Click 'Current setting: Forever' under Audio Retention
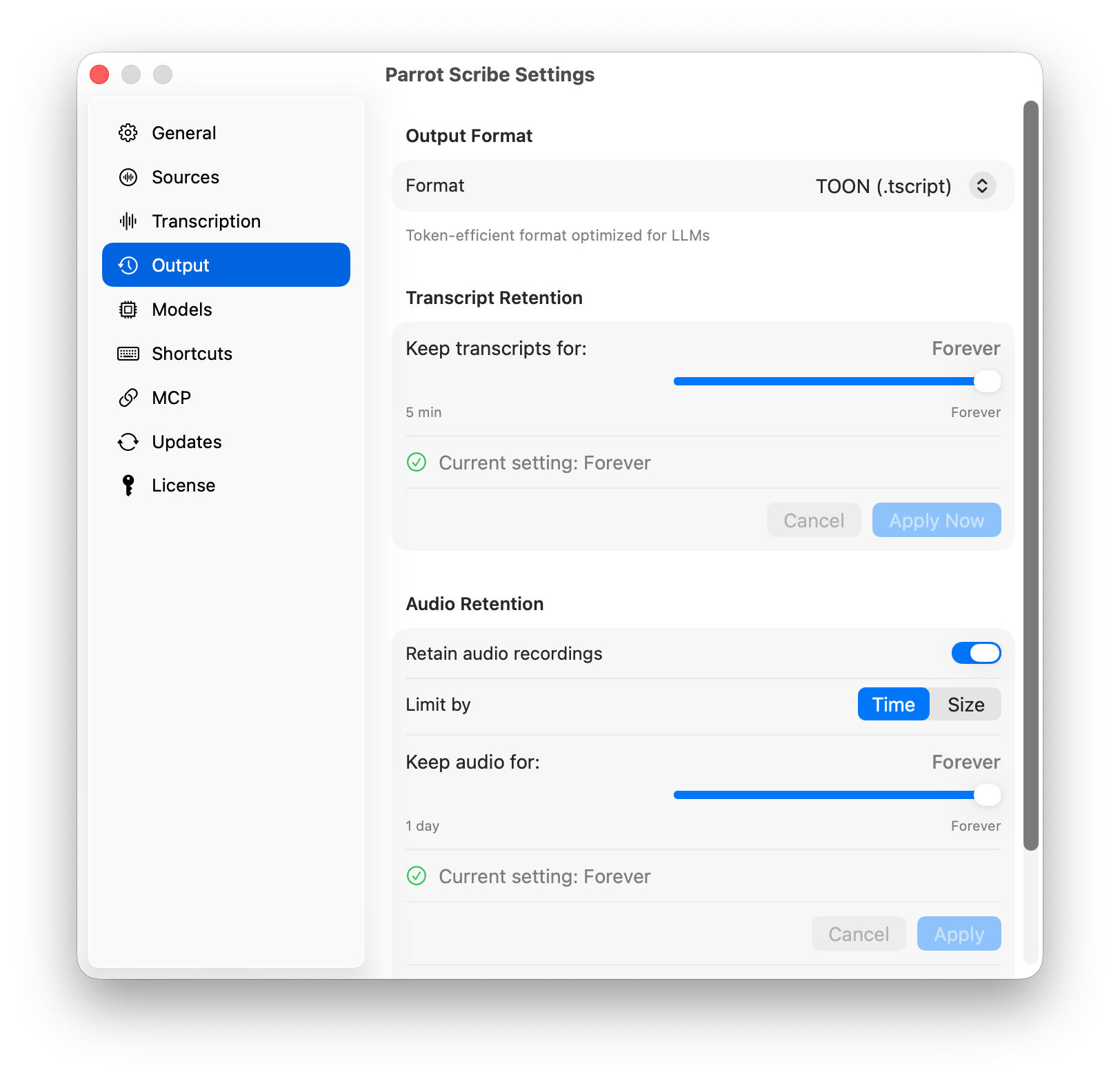The height and width of the screenshot is (1081, 1120). point(544,876)
